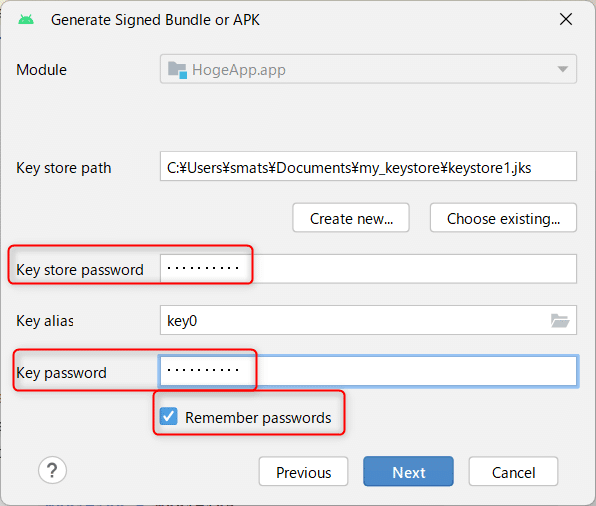Open the HogeApp.app module combo box
The image size is (596, 506).
(x=368, y=69)
